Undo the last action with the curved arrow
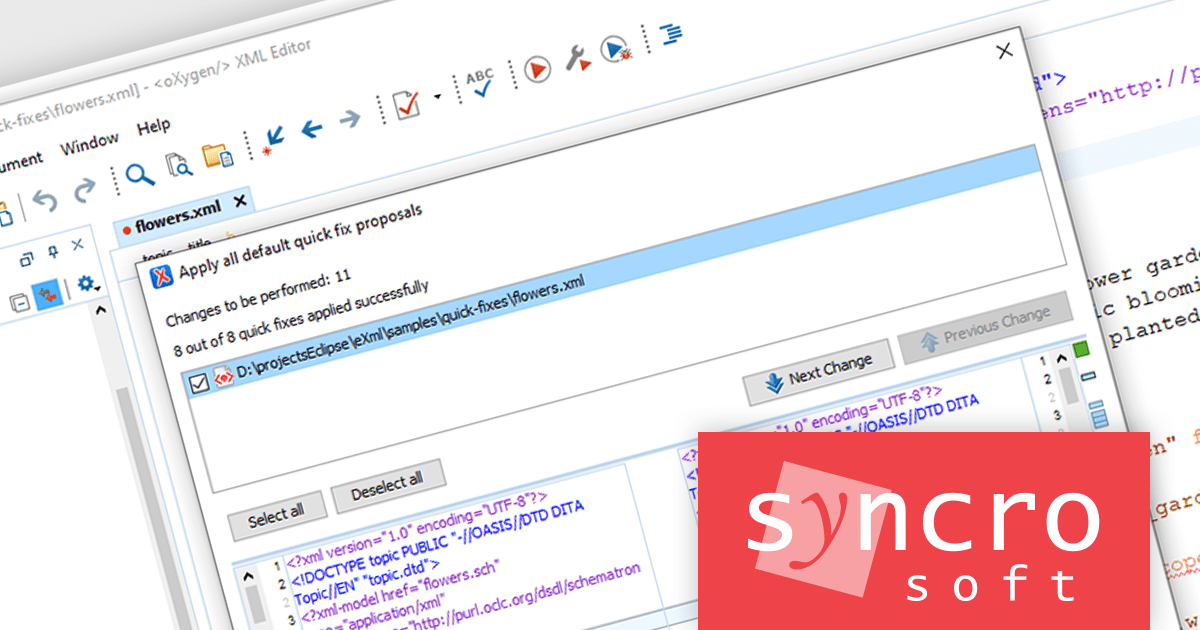Viewport: 1200px width, 630px height. click(45, 198)
